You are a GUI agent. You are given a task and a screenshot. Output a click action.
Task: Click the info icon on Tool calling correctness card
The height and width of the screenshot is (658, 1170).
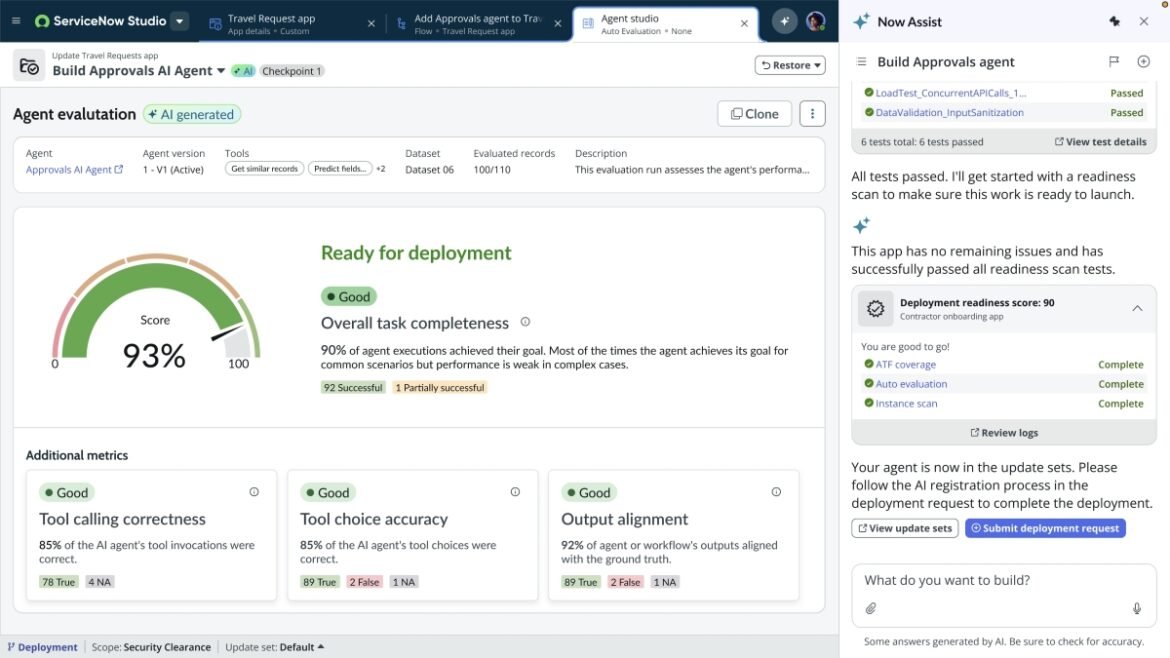(x=254, y=491)
